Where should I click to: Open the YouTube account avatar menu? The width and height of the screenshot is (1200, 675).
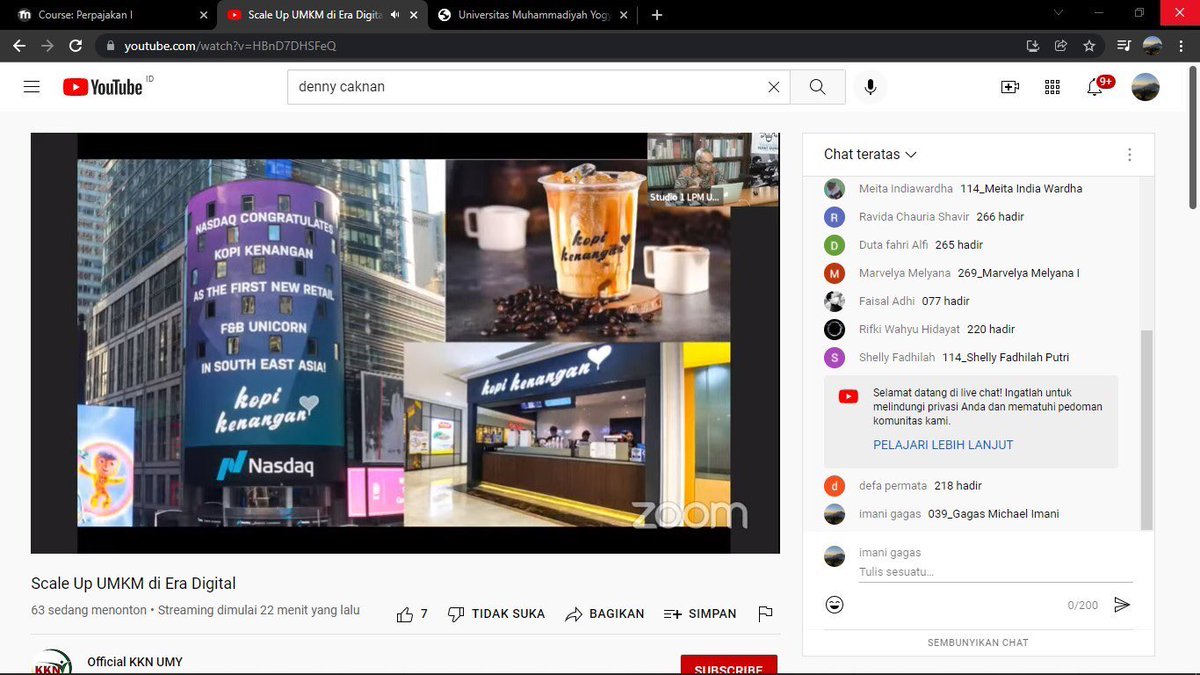(x=1145, y=87)
